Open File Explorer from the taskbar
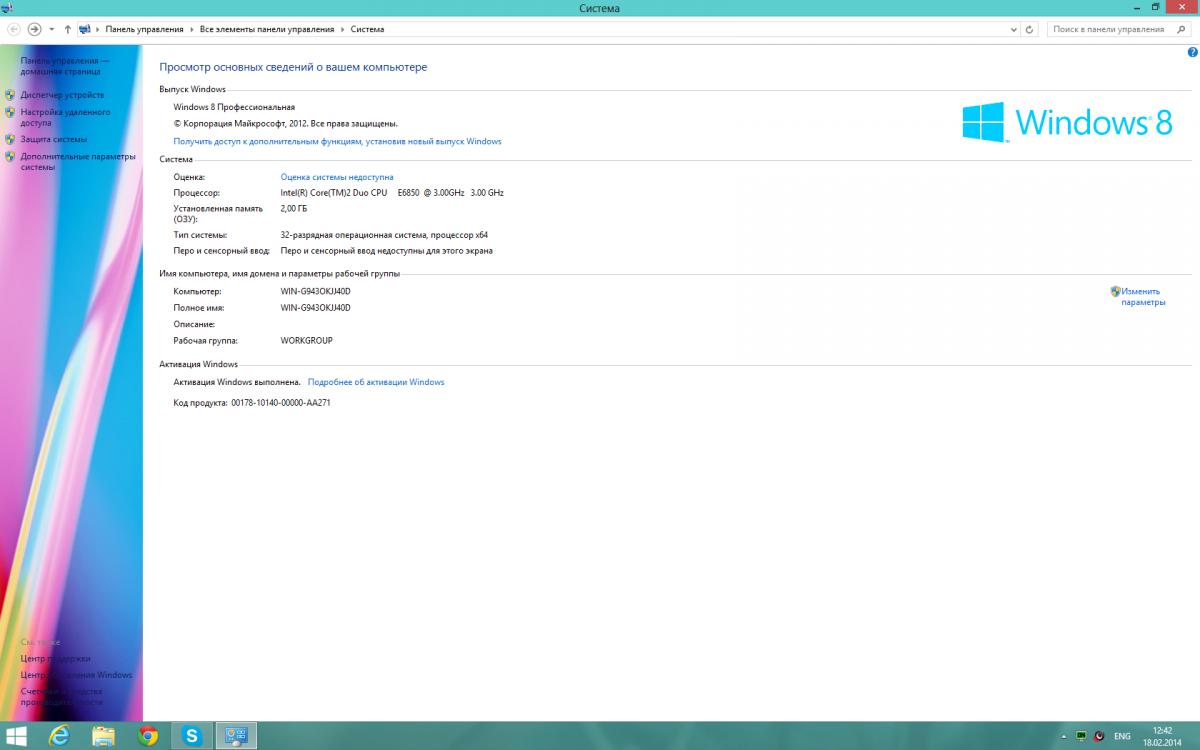This screenshot has width=1200, height=750. (103, 735)
